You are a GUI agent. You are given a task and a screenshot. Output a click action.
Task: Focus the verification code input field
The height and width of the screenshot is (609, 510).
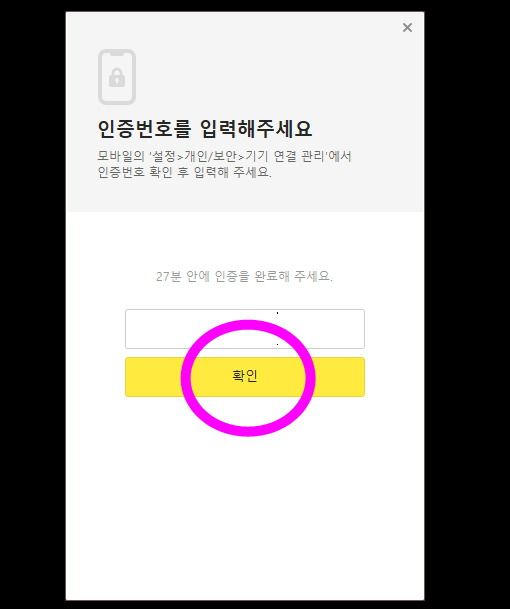(x=245, y=329)
